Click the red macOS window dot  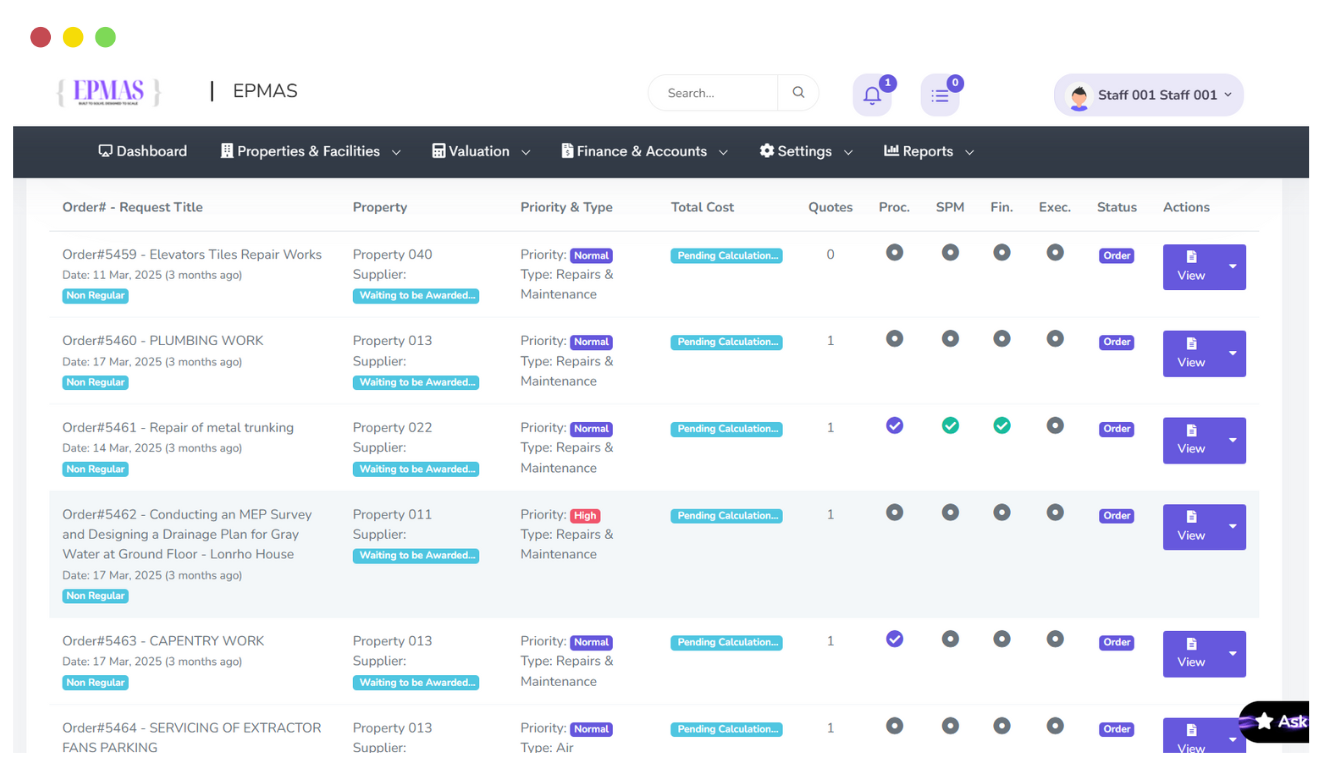[41, 38]
